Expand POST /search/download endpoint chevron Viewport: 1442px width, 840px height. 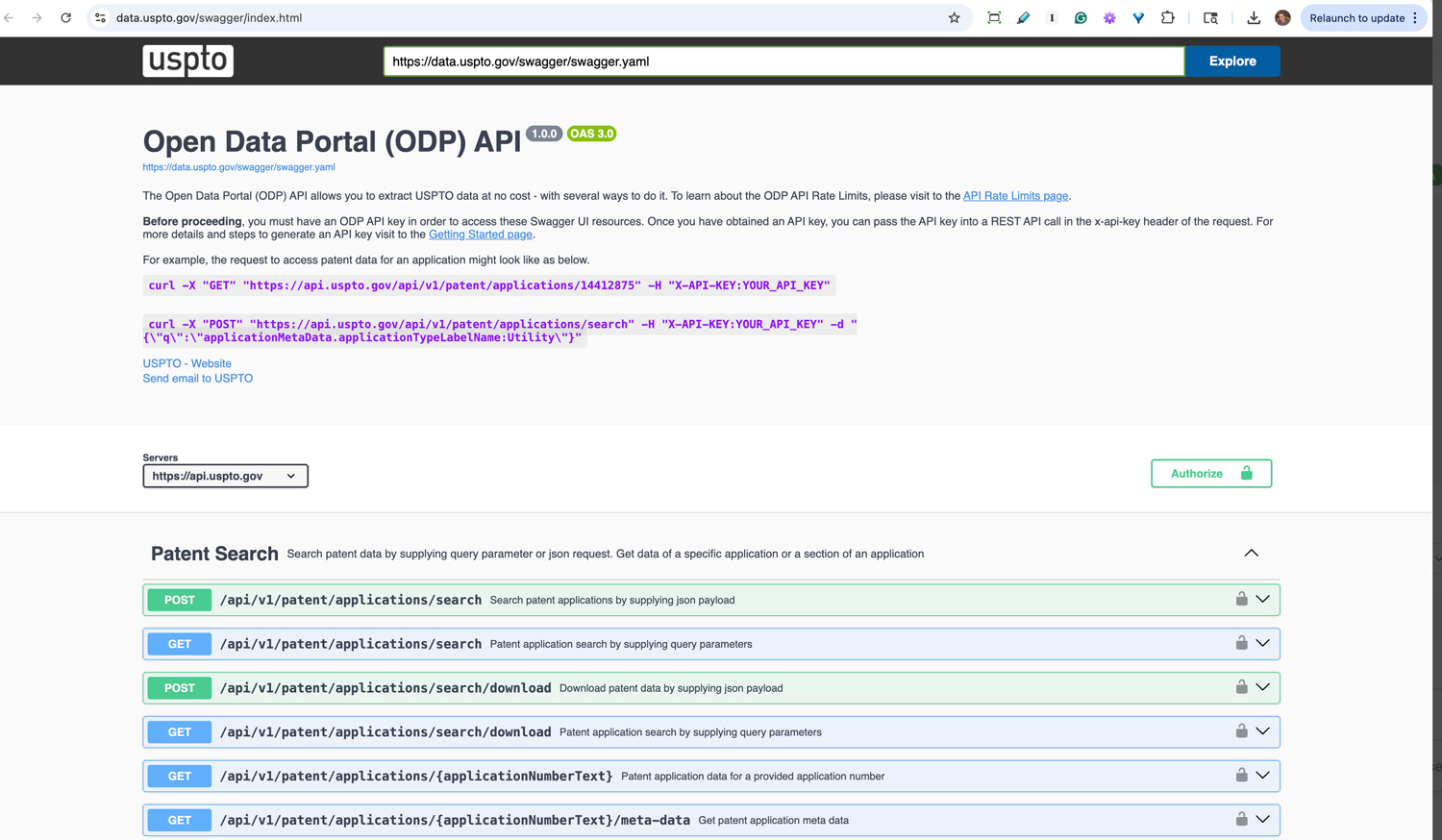point(1262,687)
